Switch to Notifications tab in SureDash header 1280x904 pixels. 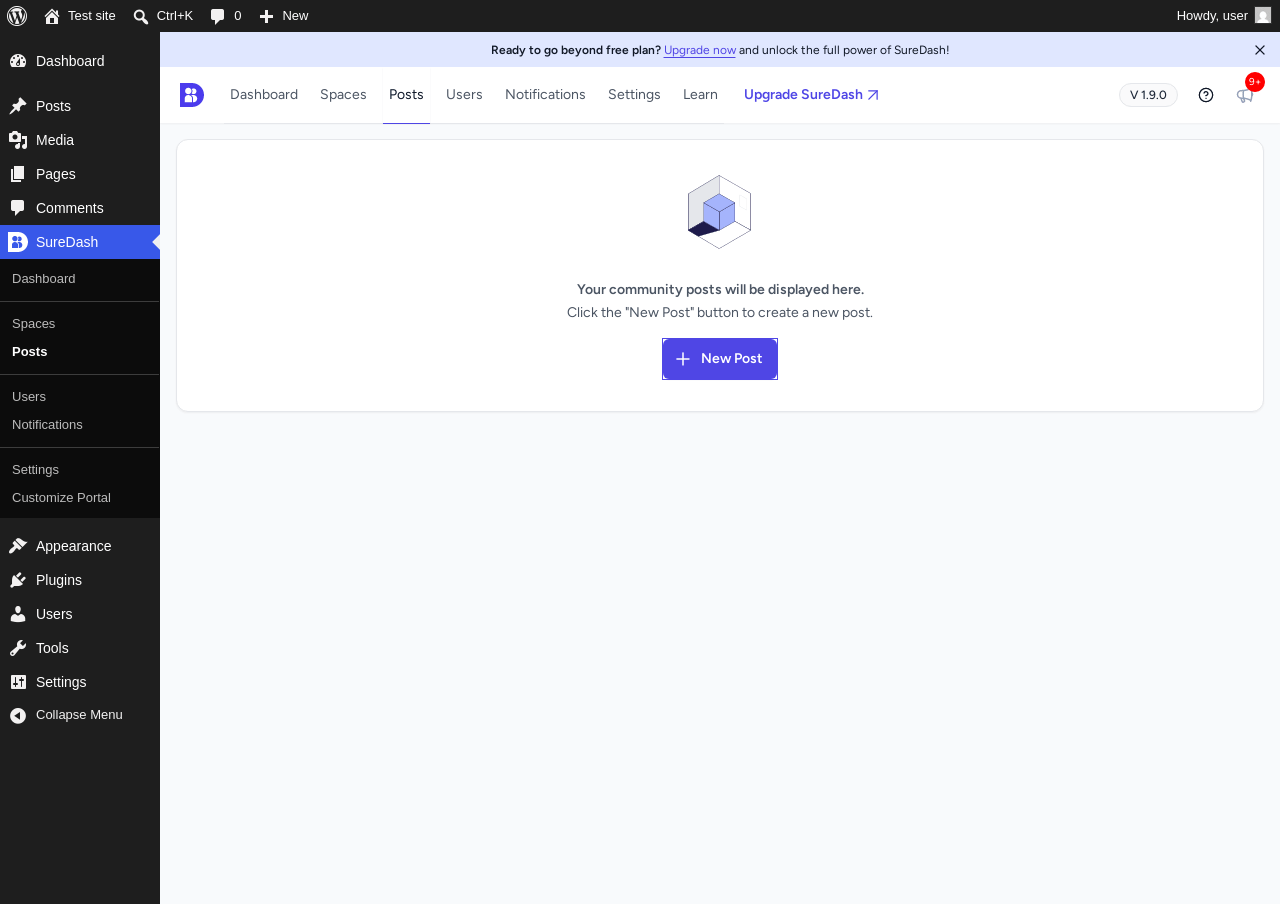click(545, 95)
